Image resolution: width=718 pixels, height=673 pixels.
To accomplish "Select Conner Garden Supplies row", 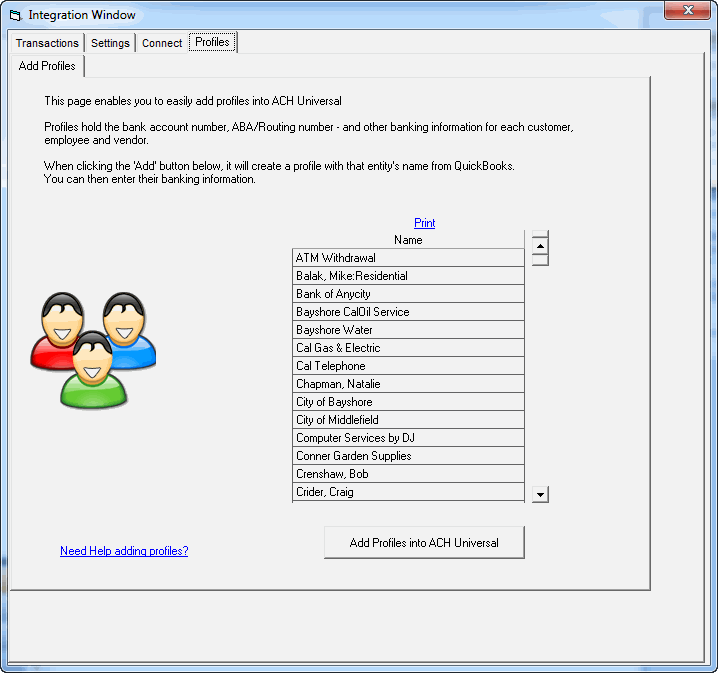I will pos(408,456).
